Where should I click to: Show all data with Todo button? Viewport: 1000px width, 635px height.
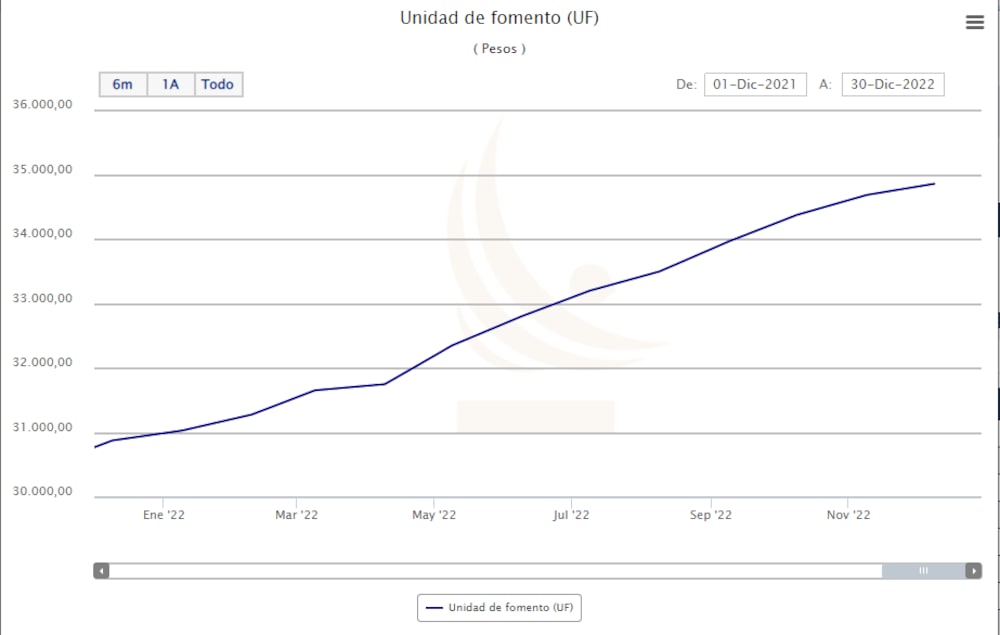click(217, 85)
